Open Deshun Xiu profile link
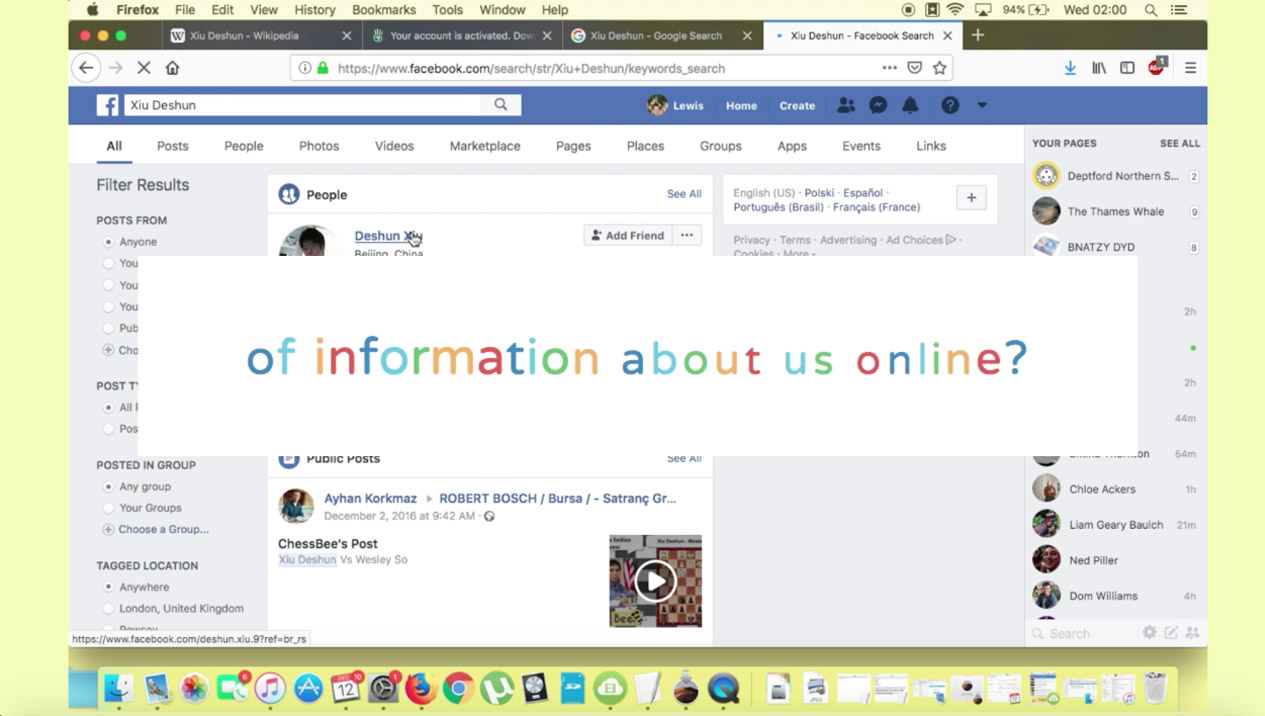 click(x=388, y=236)
